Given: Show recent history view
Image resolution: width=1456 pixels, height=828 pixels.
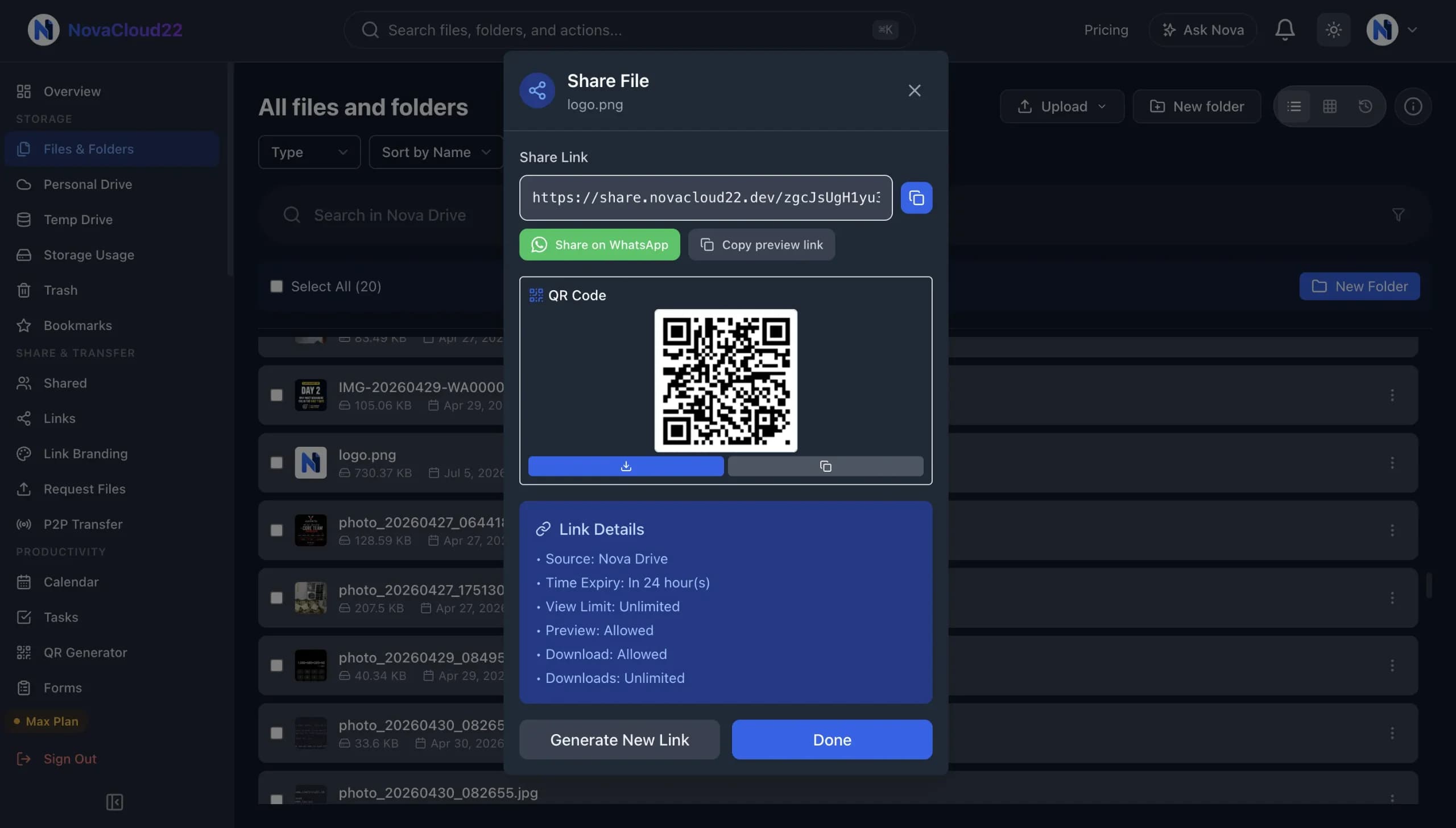Looking at the screenshot, I should (1365, 106).
